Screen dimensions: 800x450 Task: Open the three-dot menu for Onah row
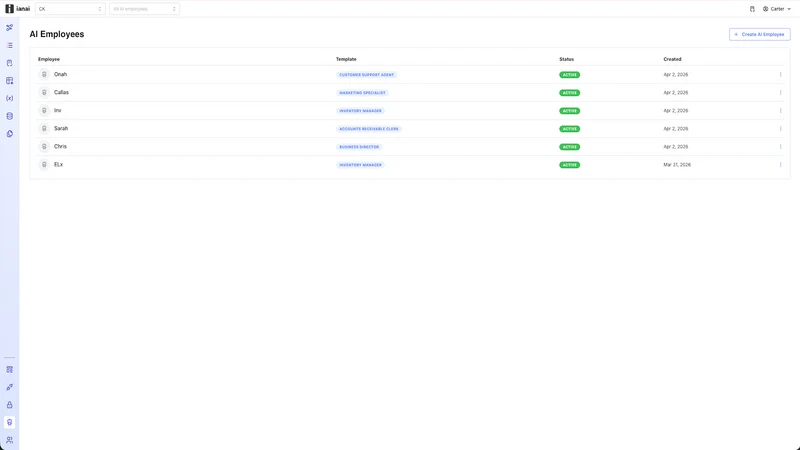(x=780, y=74)
